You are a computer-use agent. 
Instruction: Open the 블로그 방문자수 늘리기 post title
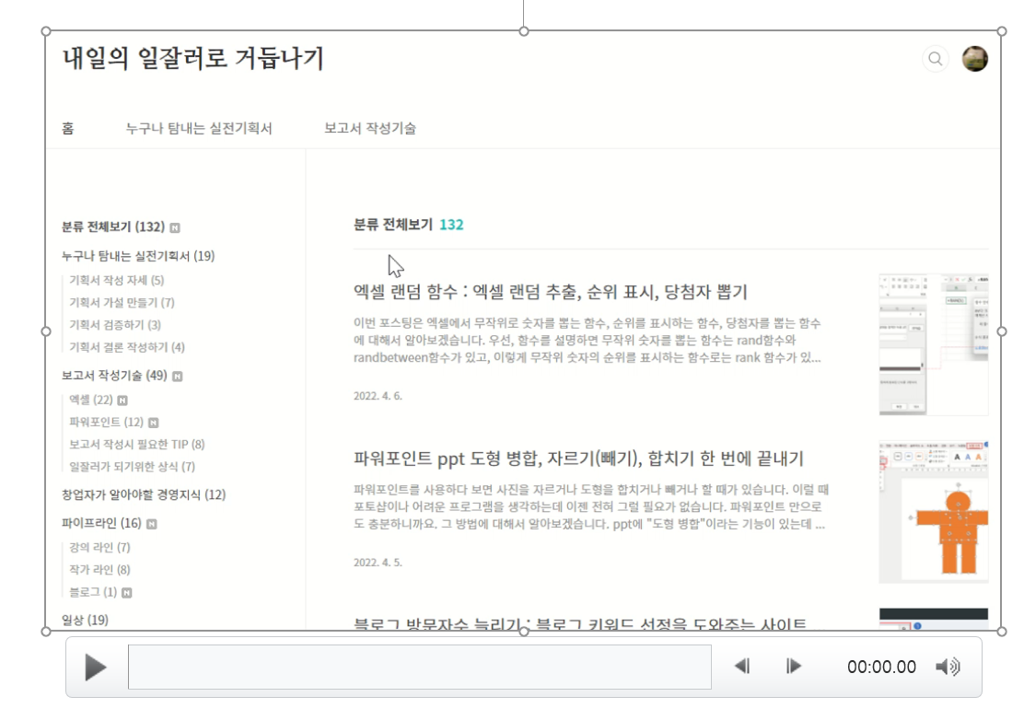579,624
